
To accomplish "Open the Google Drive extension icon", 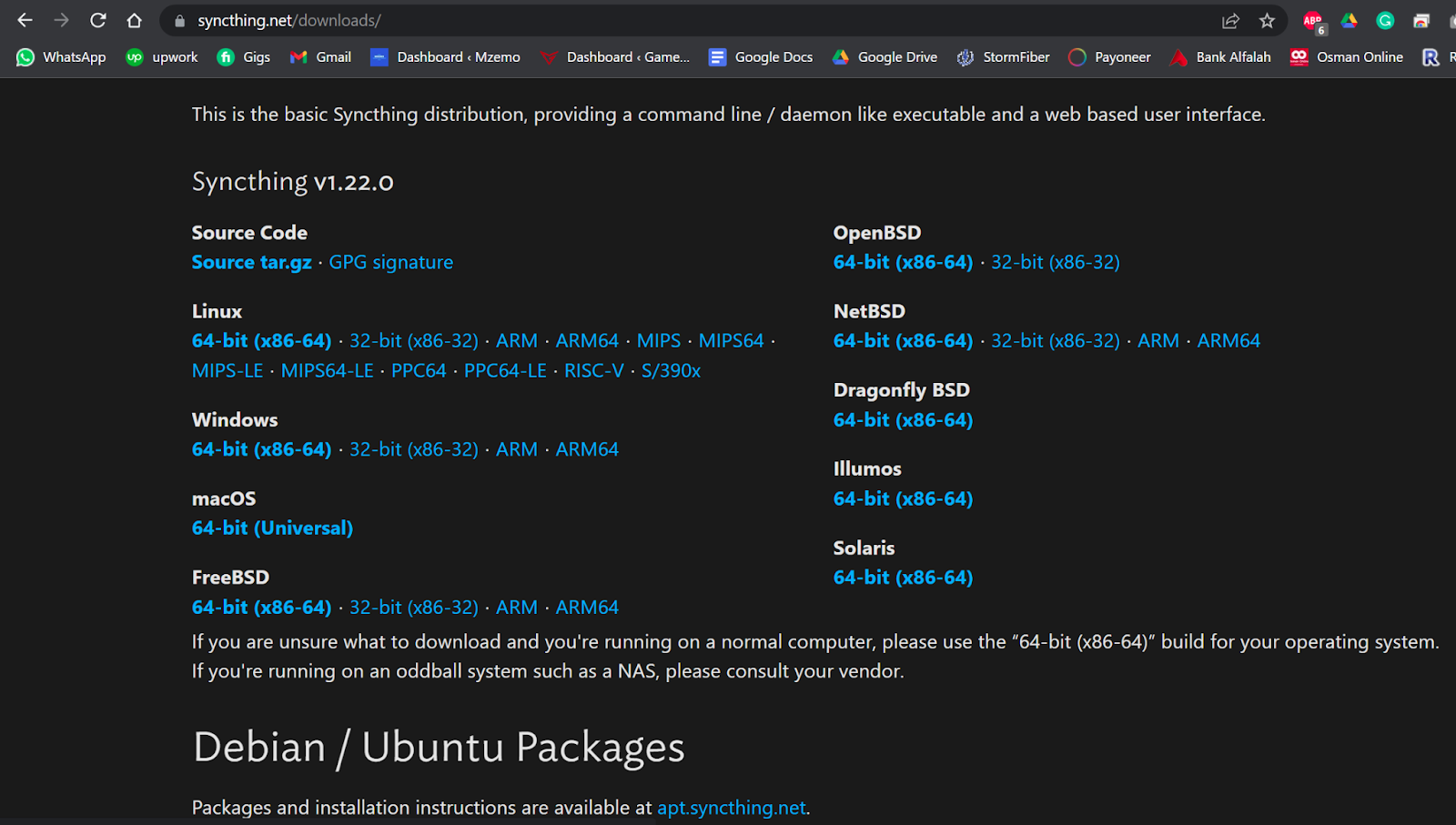I will point(1349,21).
